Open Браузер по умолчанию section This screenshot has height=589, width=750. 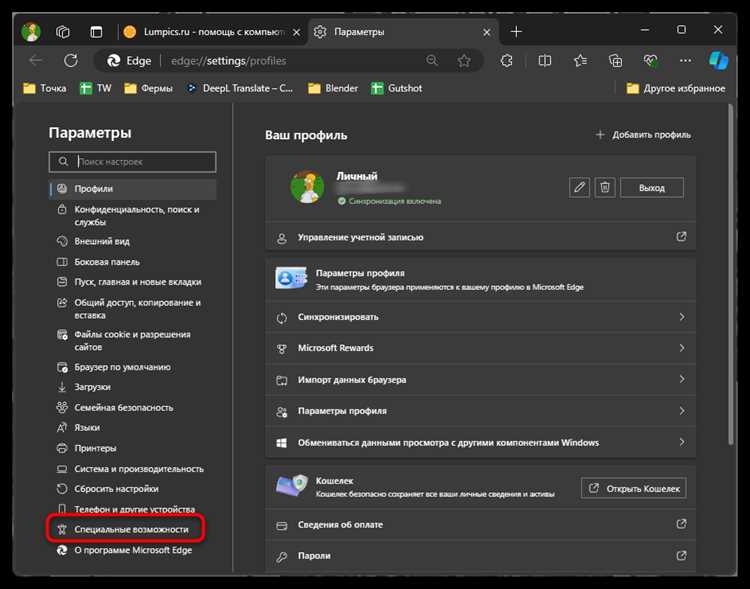tap(132, 367)
